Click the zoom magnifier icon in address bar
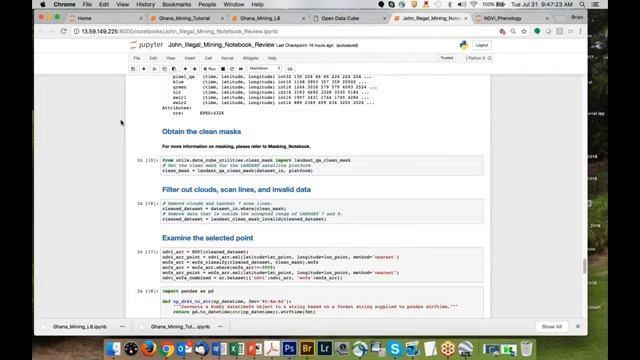This screenshot has height=360, width=640. coord(513,31)
